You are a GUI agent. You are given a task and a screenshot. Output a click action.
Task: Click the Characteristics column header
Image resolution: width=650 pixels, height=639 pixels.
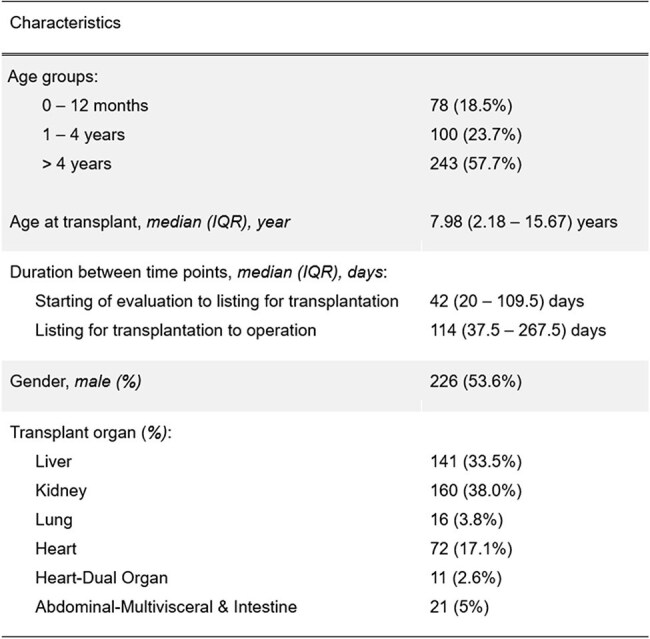click(65, 23)
